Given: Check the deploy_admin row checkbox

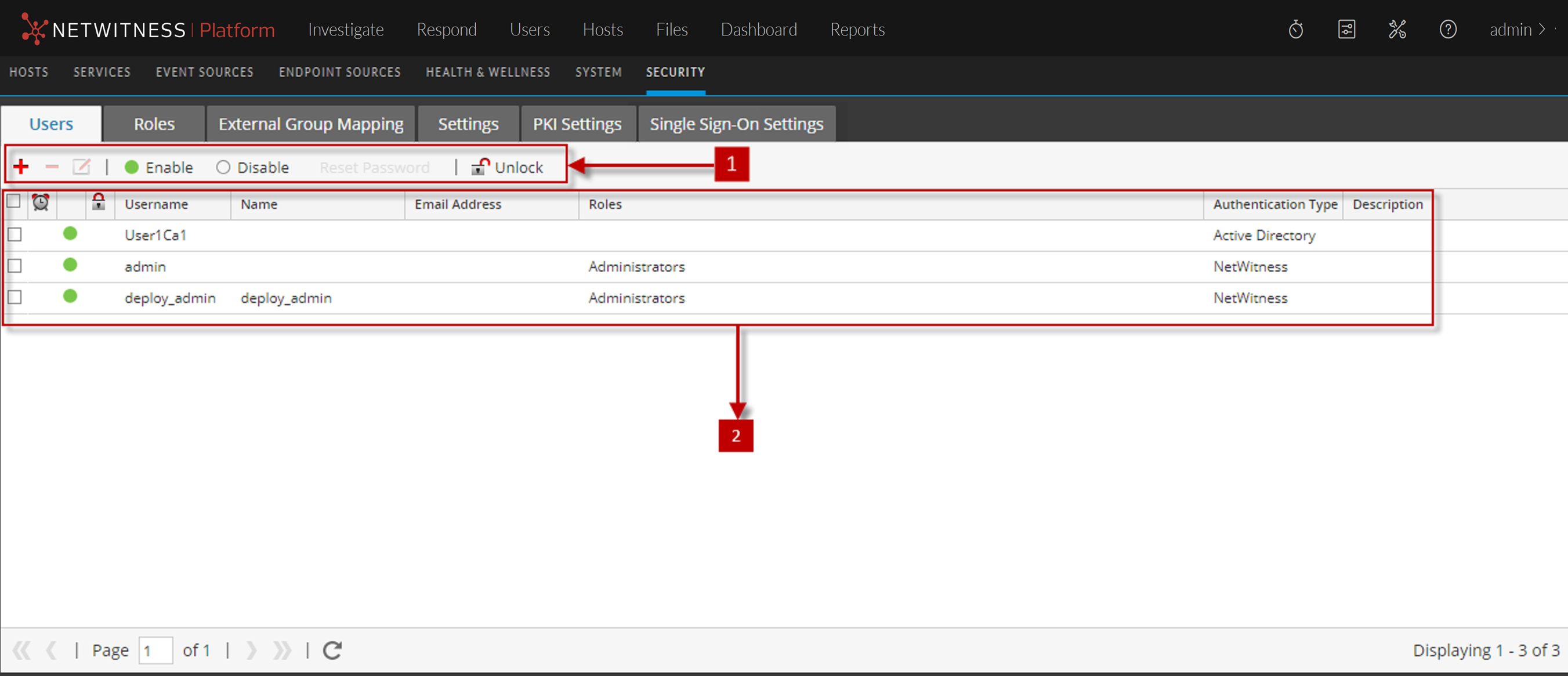Looking at the screenshot, I should point(15,297).
